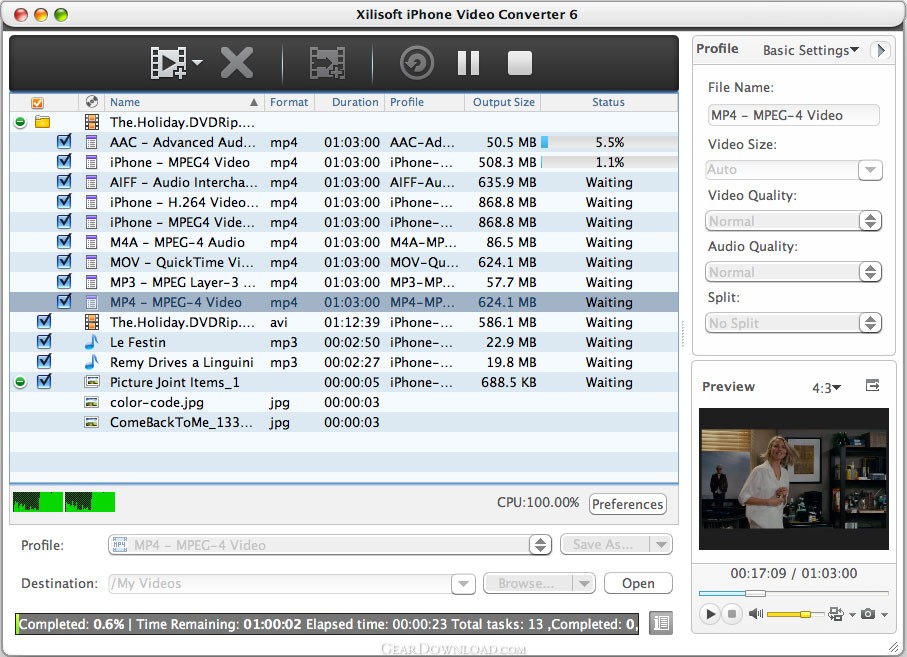This screenshot has width=907, height=657.
Task: Click the log/report icon beside status bar
Action: pos(661,623)
